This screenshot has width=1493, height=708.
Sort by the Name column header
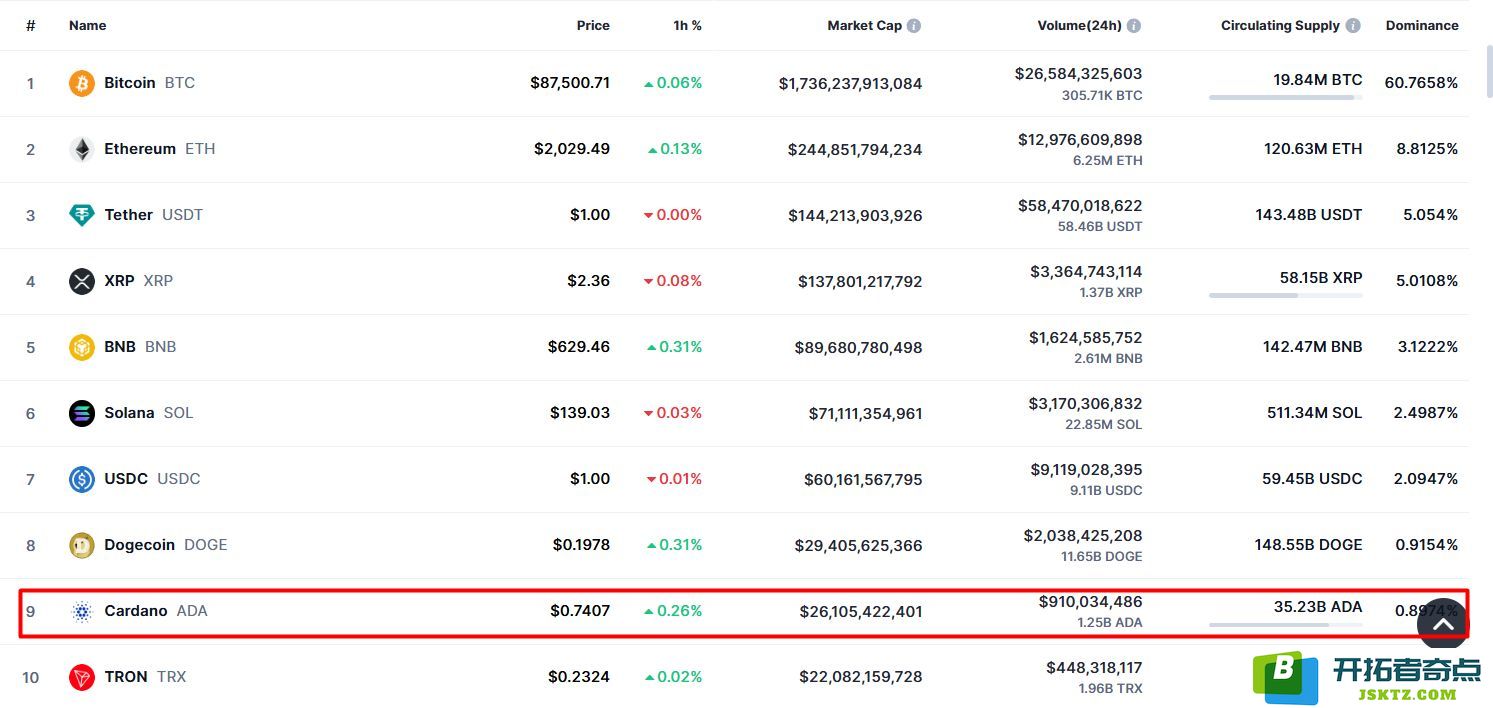click(87, 26)
